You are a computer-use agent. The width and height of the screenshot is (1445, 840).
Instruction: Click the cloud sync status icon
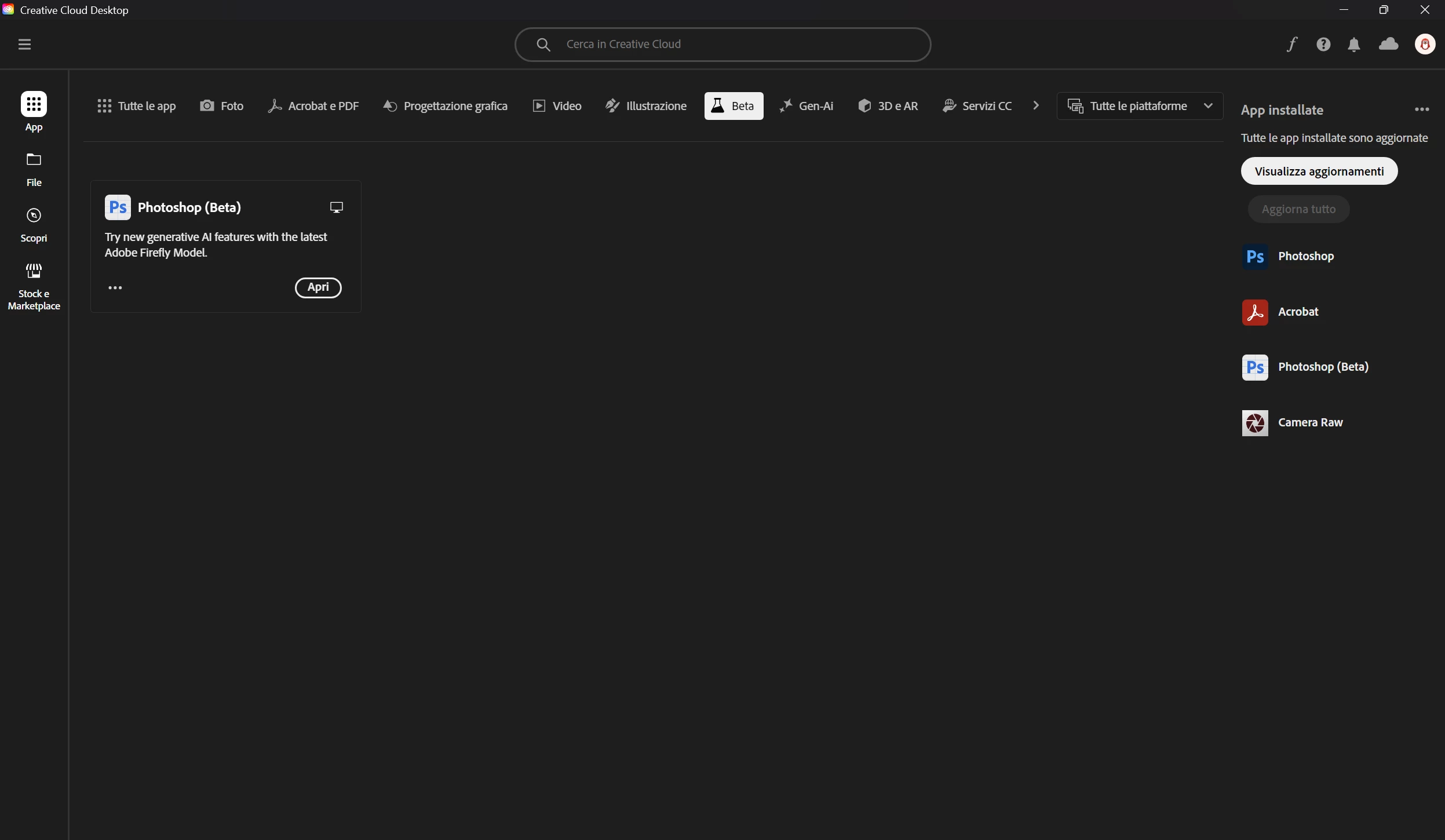pyautogui.click(x=1388, y=44)
